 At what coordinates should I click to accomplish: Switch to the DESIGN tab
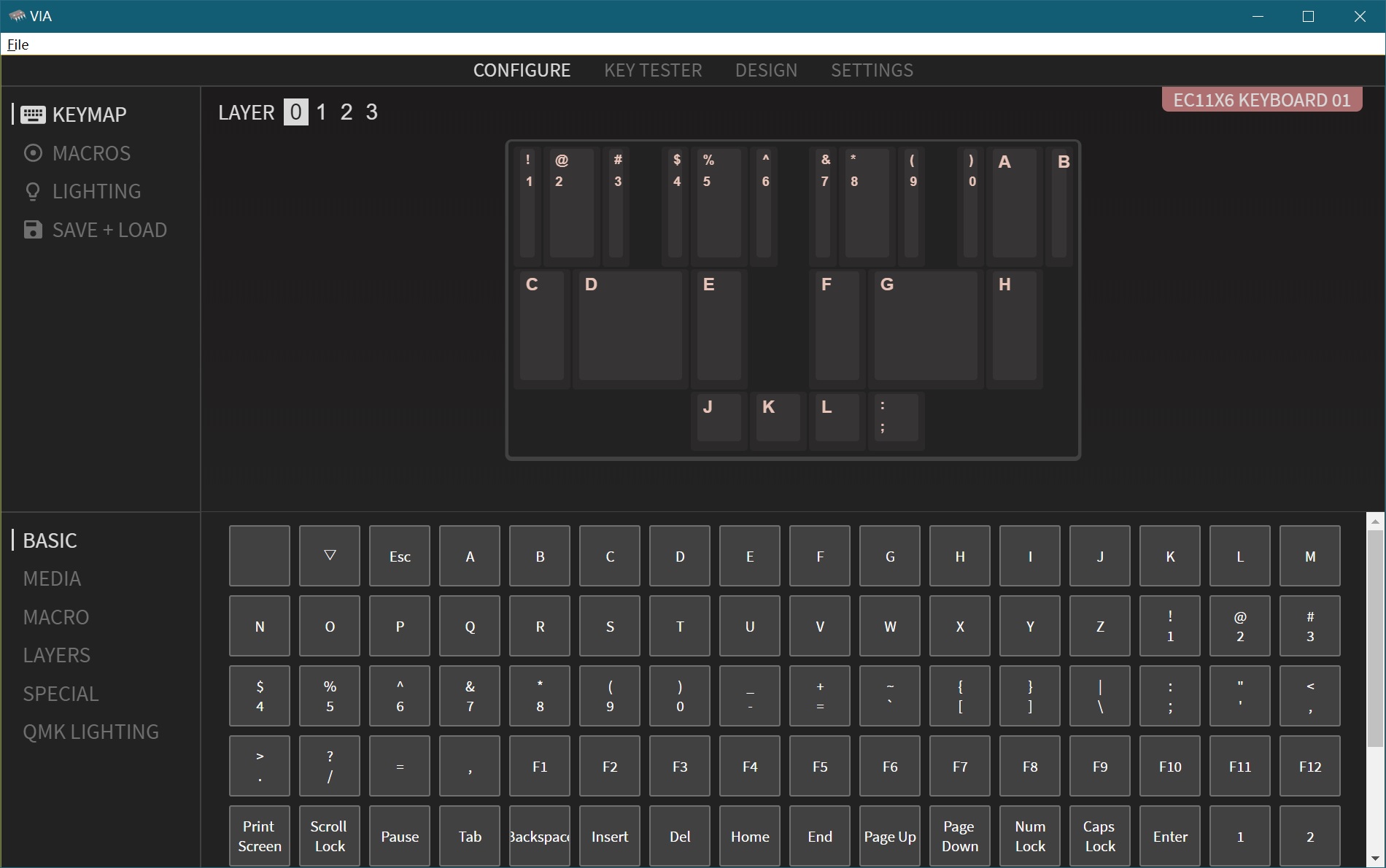click(x=766, y=70)
